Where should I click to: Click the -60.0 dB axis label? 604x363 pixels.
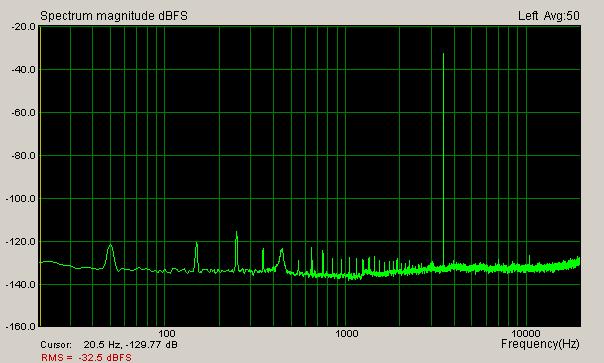tap(24, 113)
